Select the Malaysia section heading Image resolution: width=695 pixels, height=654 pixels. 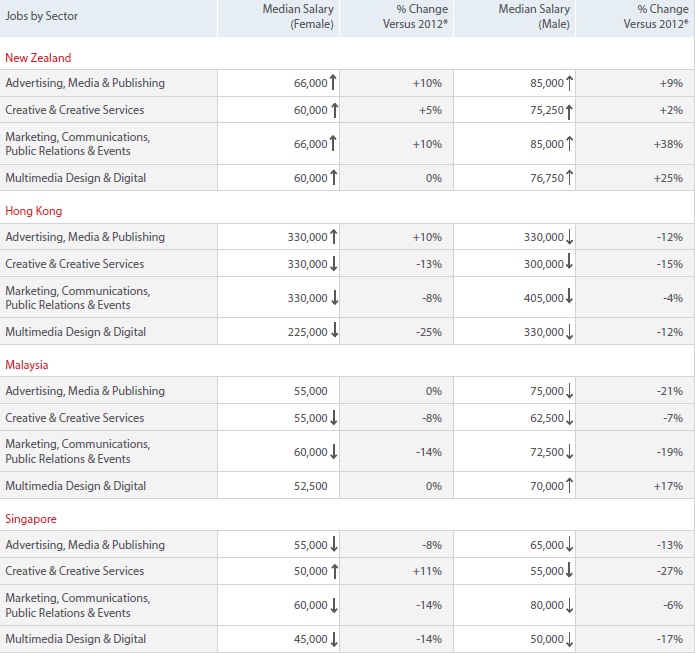[27, 365]
